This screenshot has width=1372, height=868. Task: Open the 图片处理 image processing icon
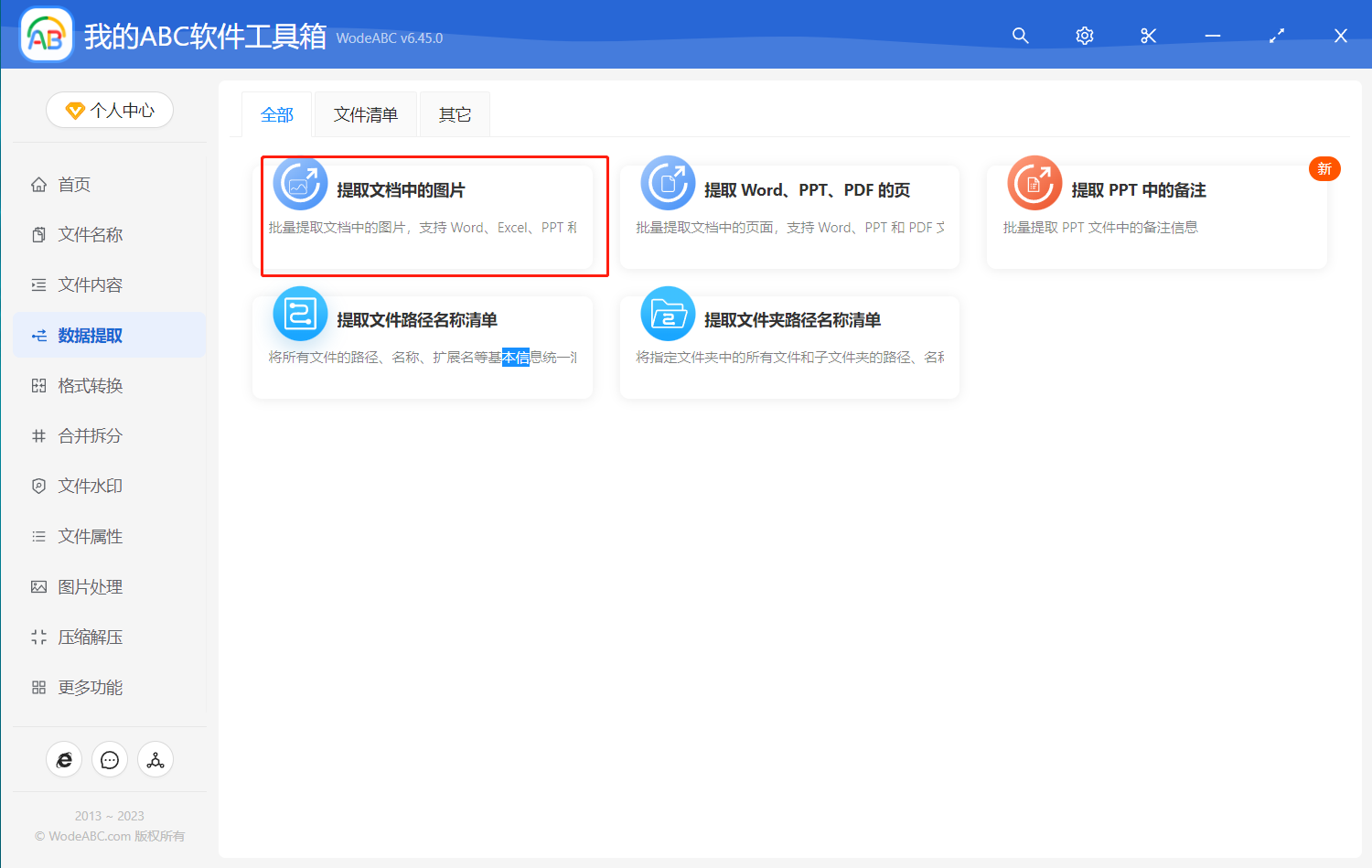(x=38, y=586)
